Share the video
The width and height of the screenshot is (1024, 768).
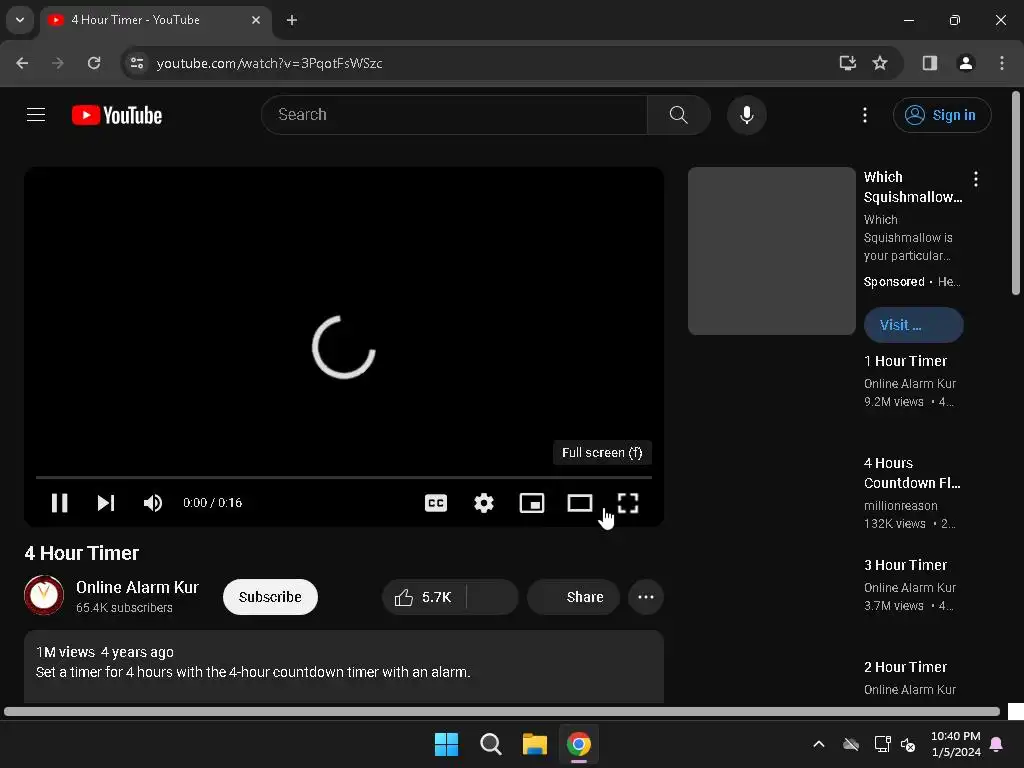[x=573, y=597]
